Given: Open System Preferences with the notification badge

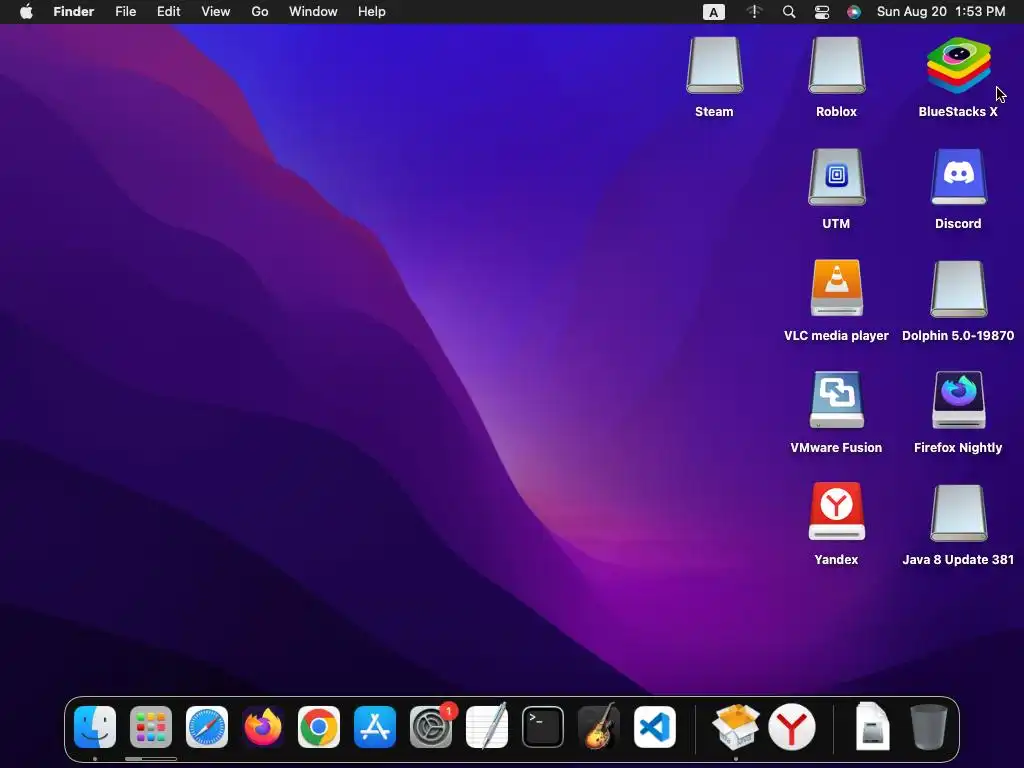Looking at the screenshot, I should tap(431, 727).
